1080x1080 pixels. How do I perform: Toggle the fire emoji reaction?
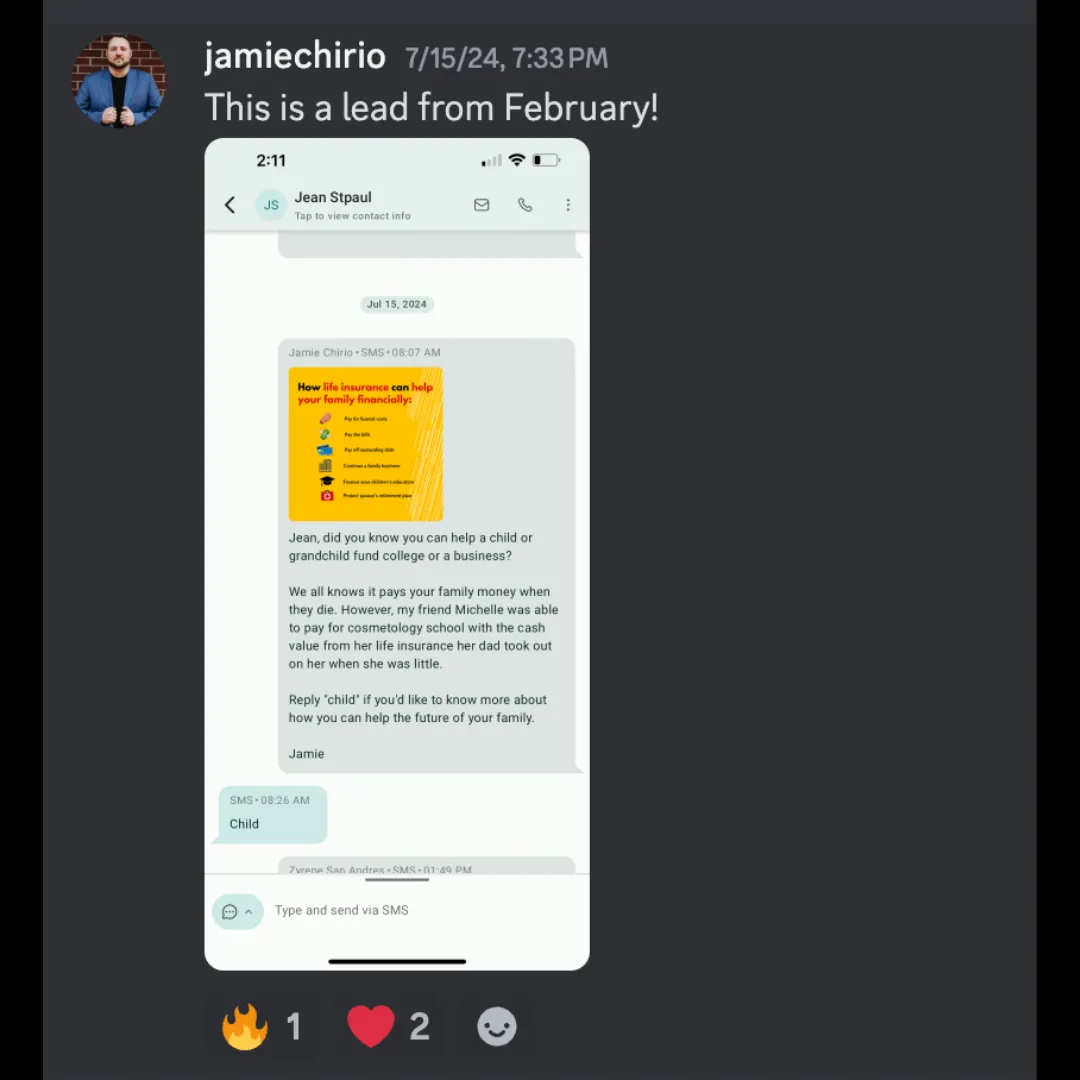point(262,1026)
